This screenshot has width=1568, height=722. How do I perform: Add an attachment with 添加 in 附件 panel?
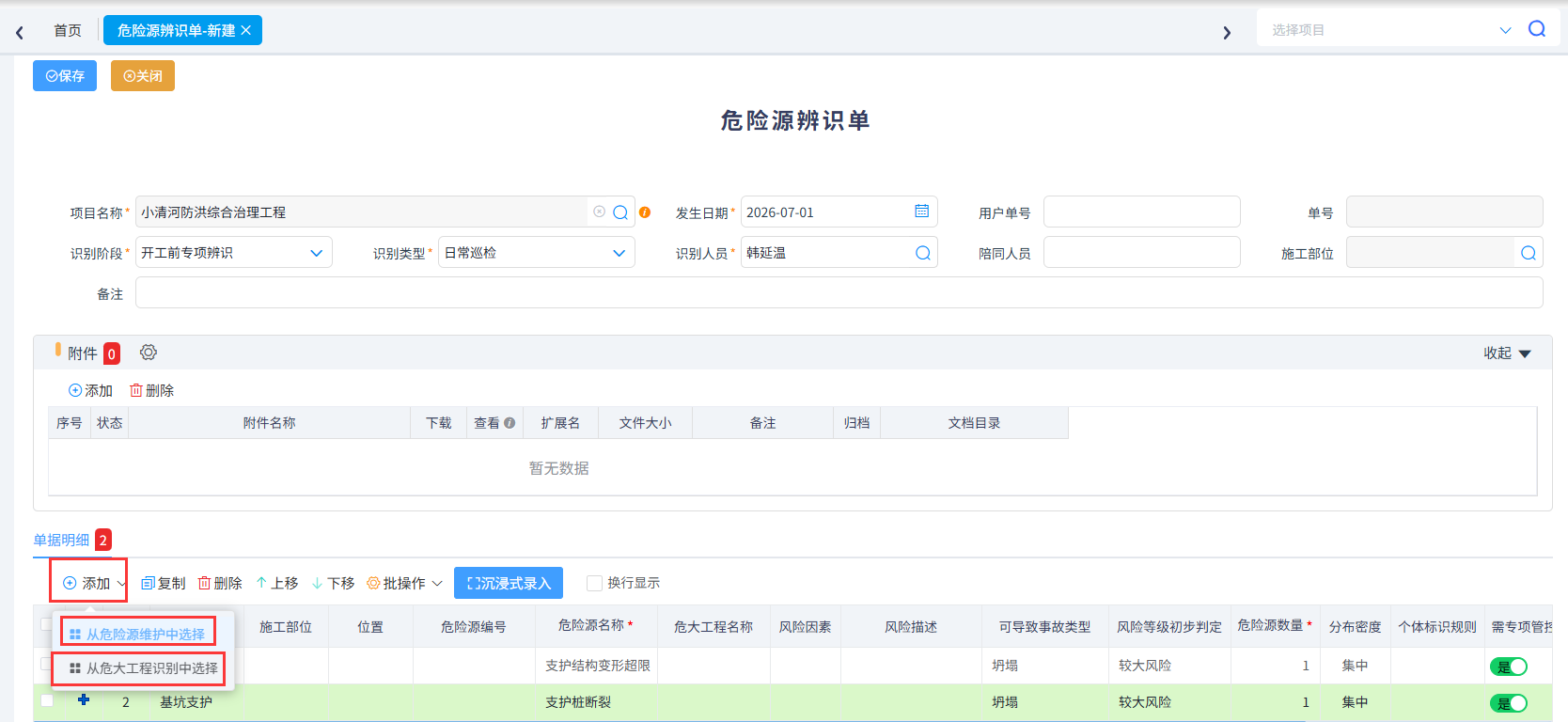click(90, 390)
